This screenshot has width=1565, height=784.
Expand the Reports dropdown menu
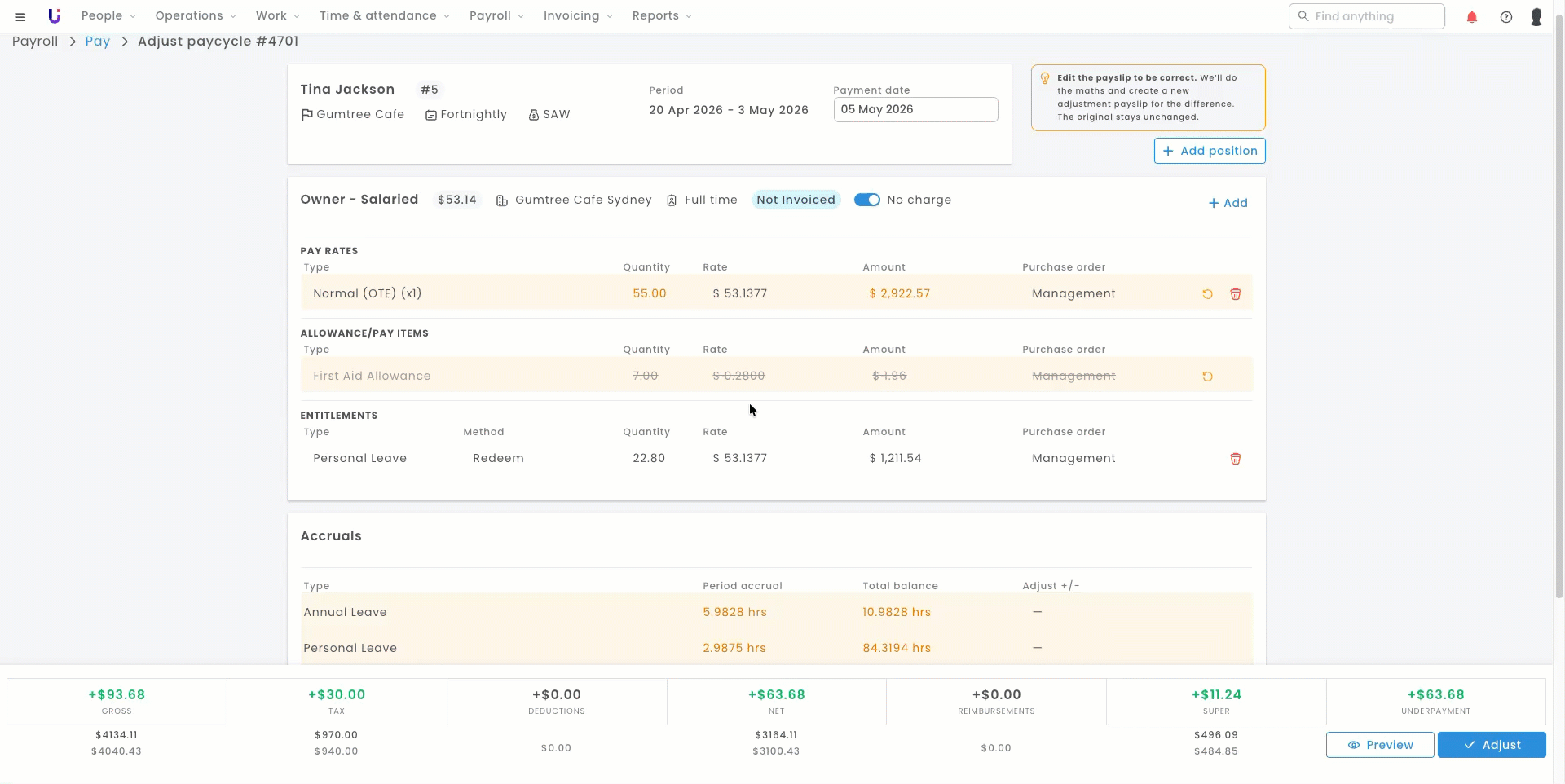point(662,15)
